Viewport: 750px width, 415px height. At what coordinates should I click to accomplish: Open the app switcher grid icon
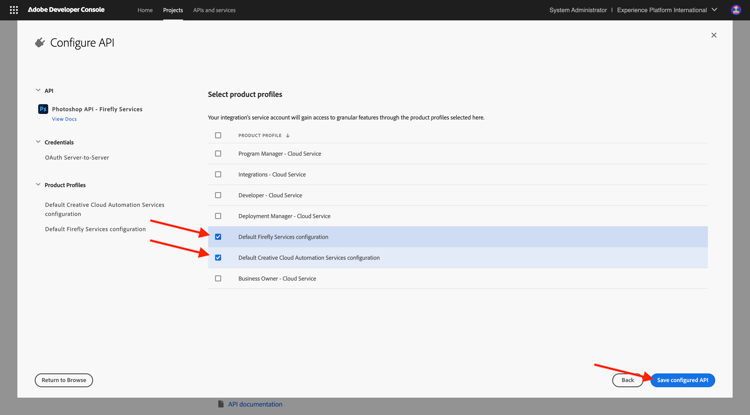pyautogui.click(x=14, y=10)
